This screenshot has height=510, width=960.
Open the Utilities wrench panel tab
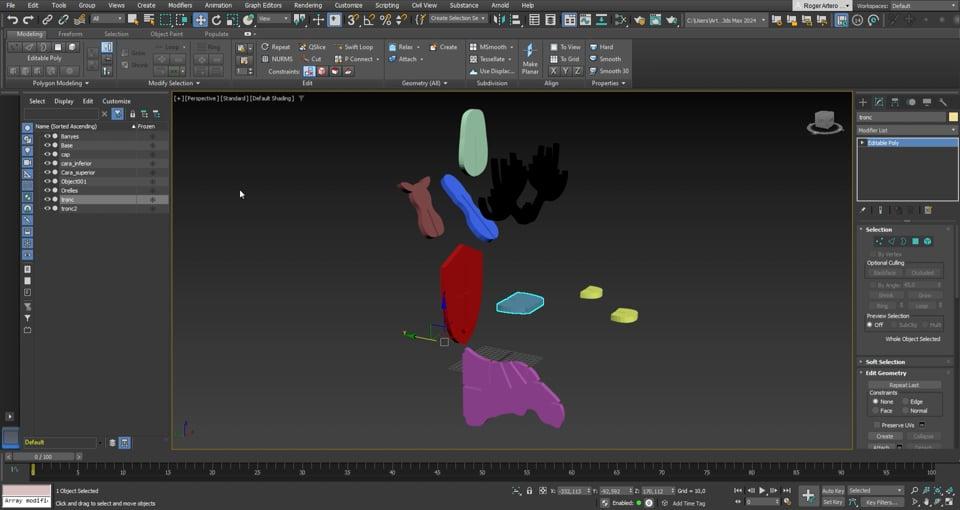[943, 102]
